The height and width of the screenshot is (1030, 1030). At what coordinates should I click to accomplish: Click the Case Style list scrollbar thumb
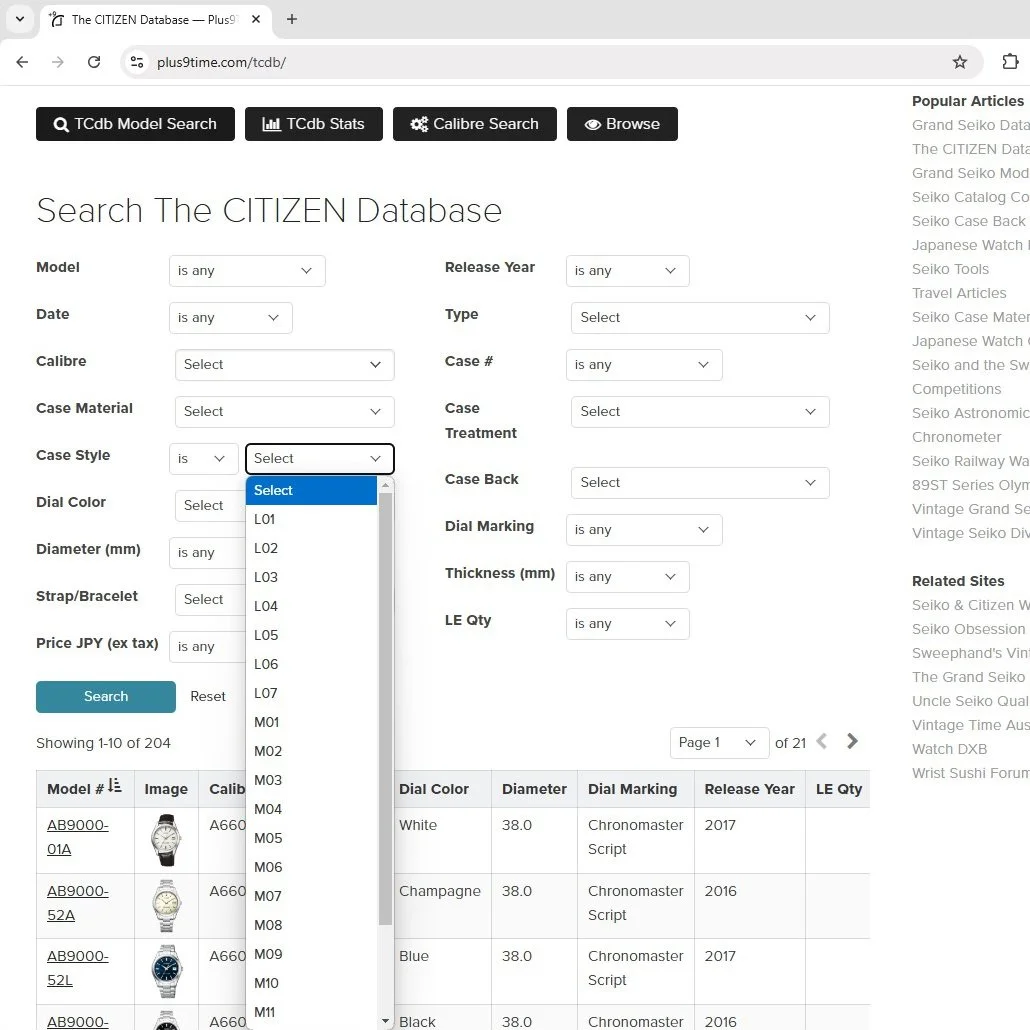coord(386,708)
